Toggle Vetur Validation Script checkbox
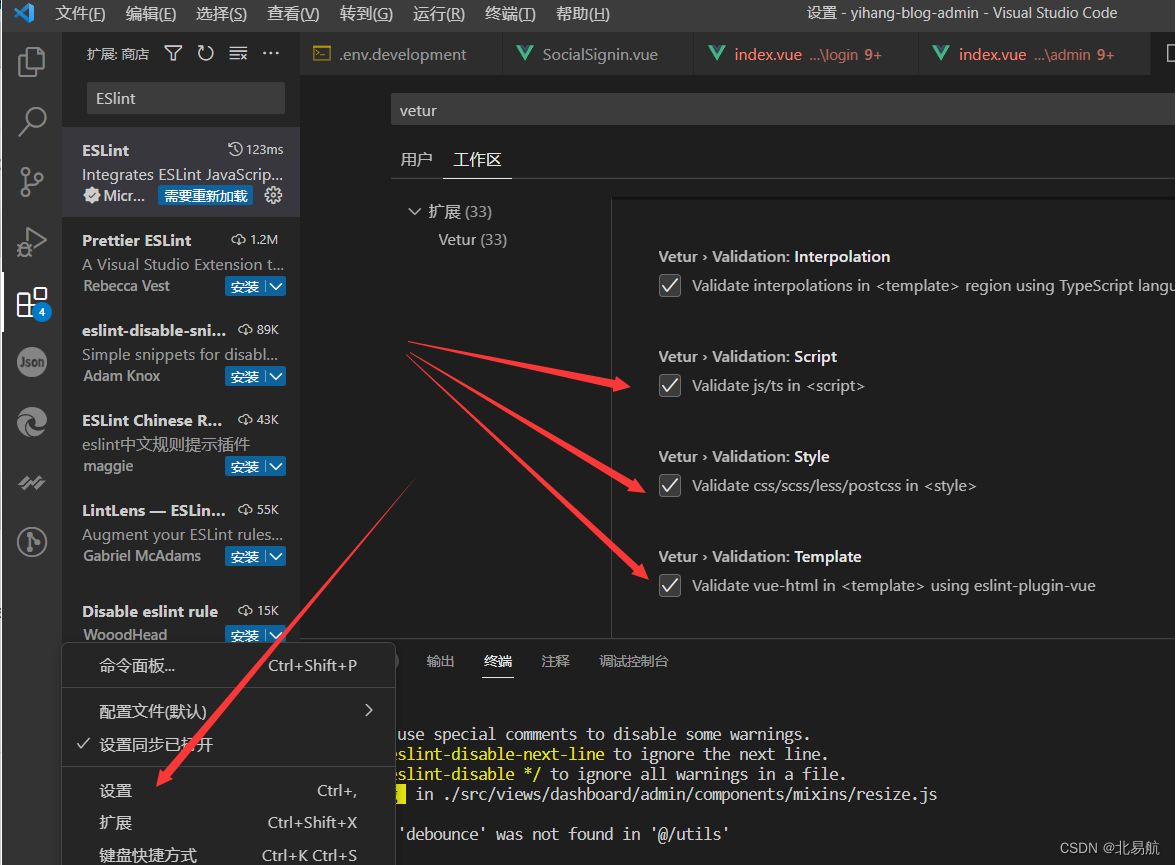 [x=670, y=386]
